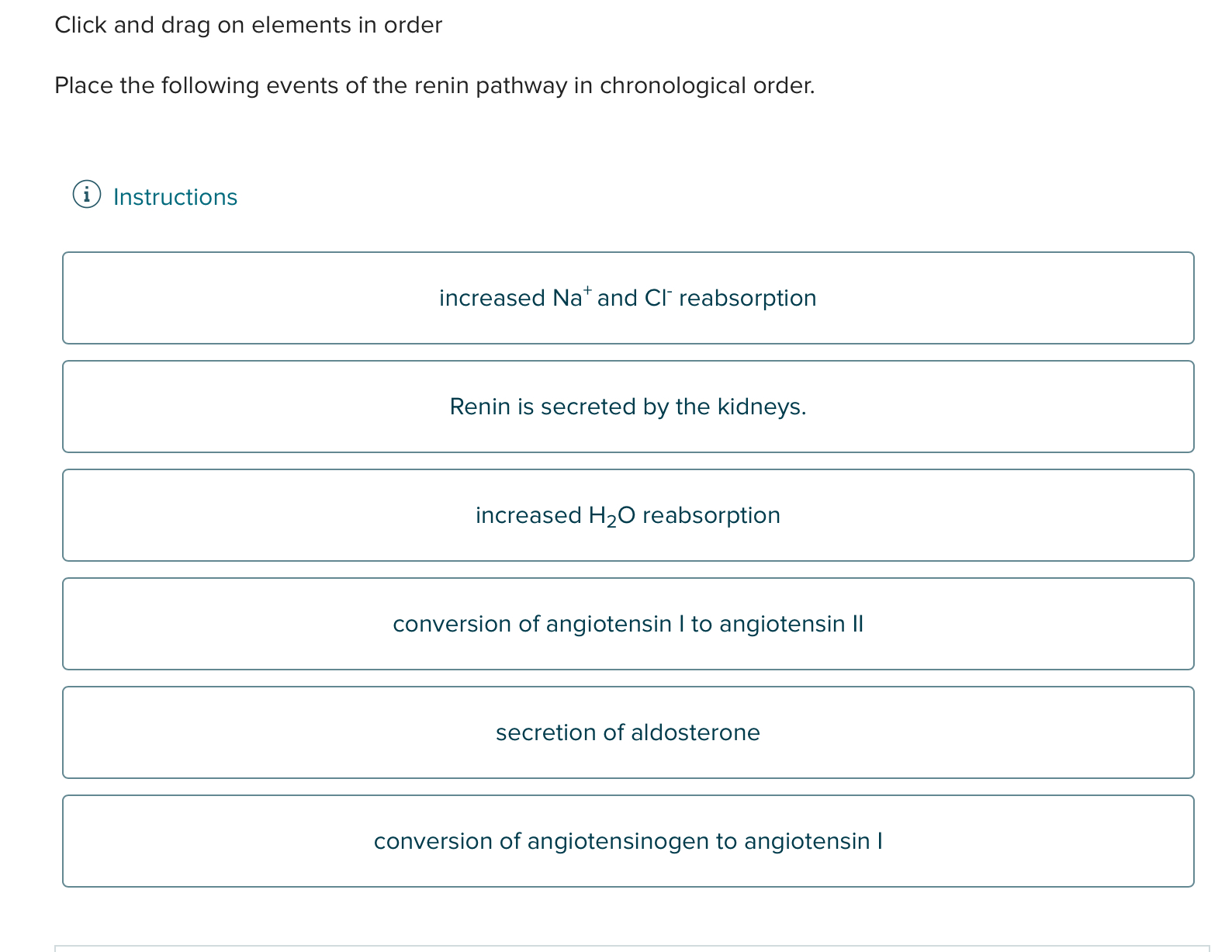Select the "increased H2O reabsorption" element
Image resolution: width=1232 pixels, height=952 pixels.
click(x=628, y=515)
